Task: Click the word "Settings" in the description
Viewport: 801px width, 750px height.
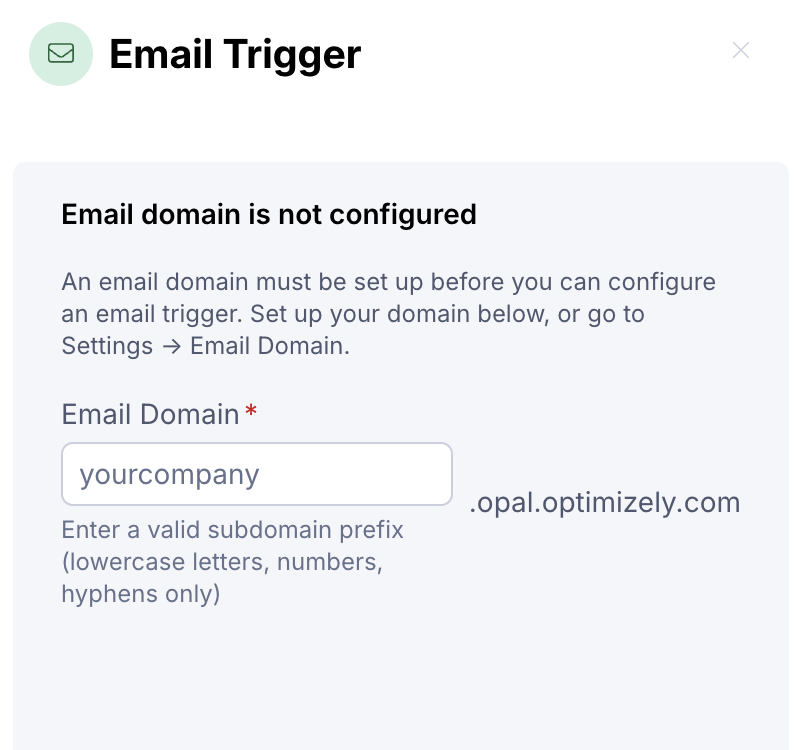Action: [x=107, y=346]
